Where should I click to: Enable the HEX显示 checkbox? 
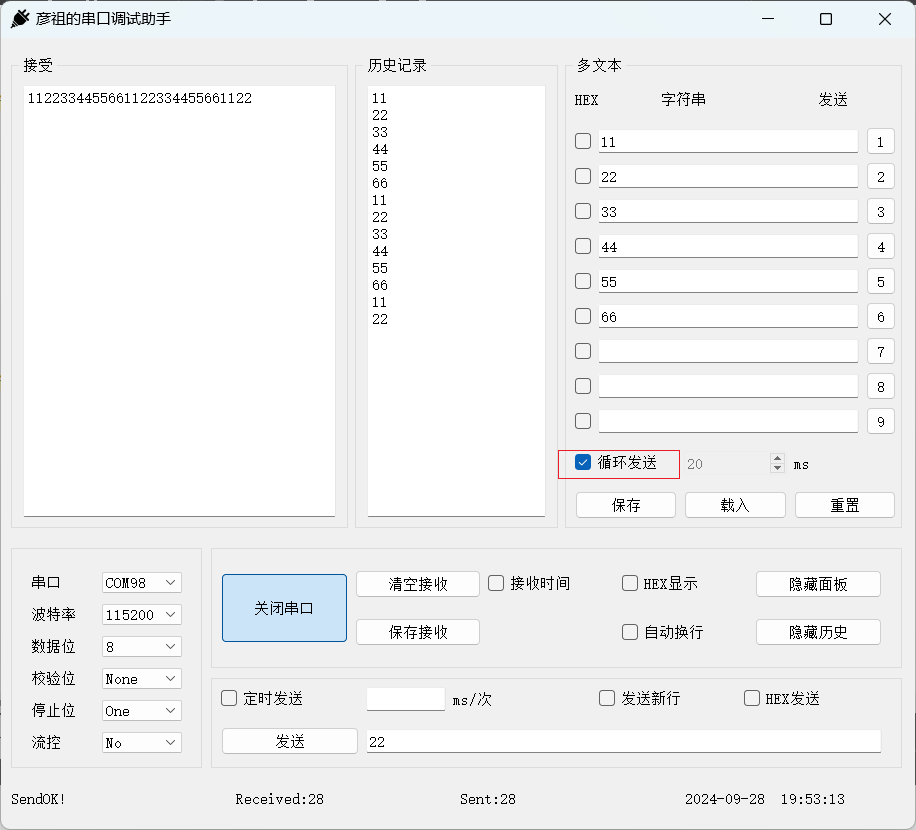[x=630, y=584]
